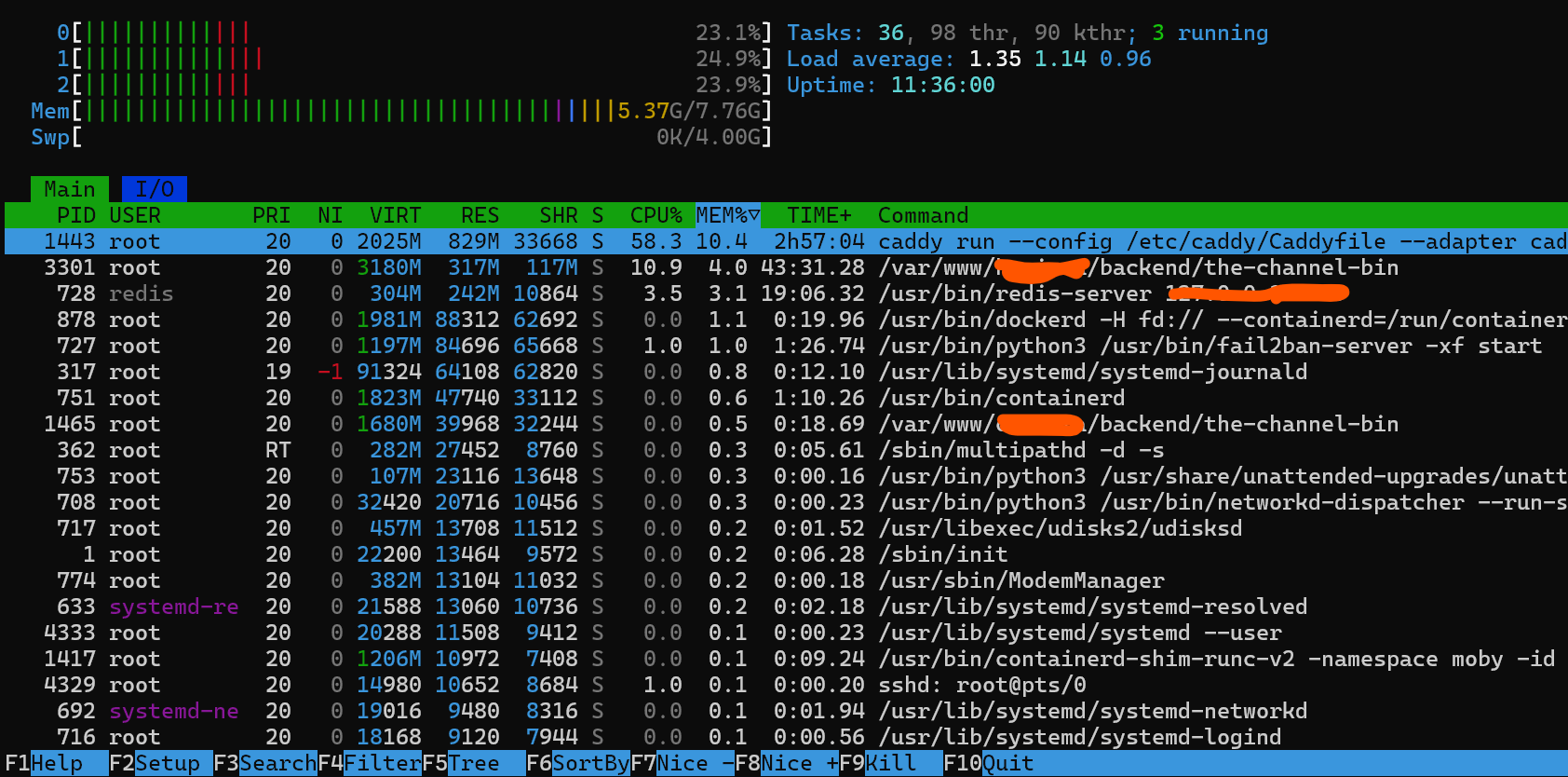The width and height of the screenshot is (1568, 777).
Task: Sort by the TIME+ column header
Action: [x=819, y=215]
